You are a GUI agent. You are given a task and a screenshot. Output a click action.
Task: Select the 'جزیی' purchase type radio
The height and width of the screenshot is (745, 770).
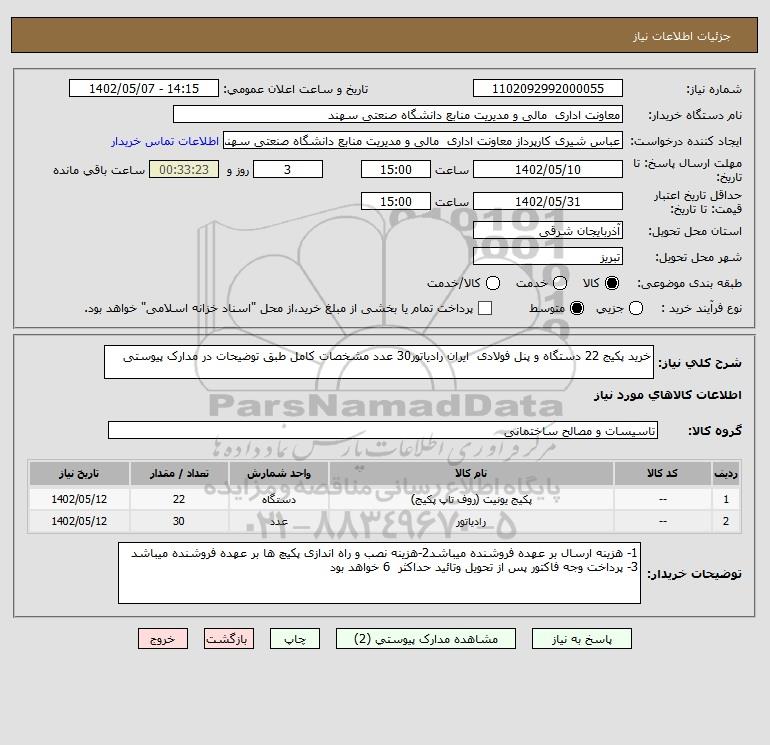point(636,308)
